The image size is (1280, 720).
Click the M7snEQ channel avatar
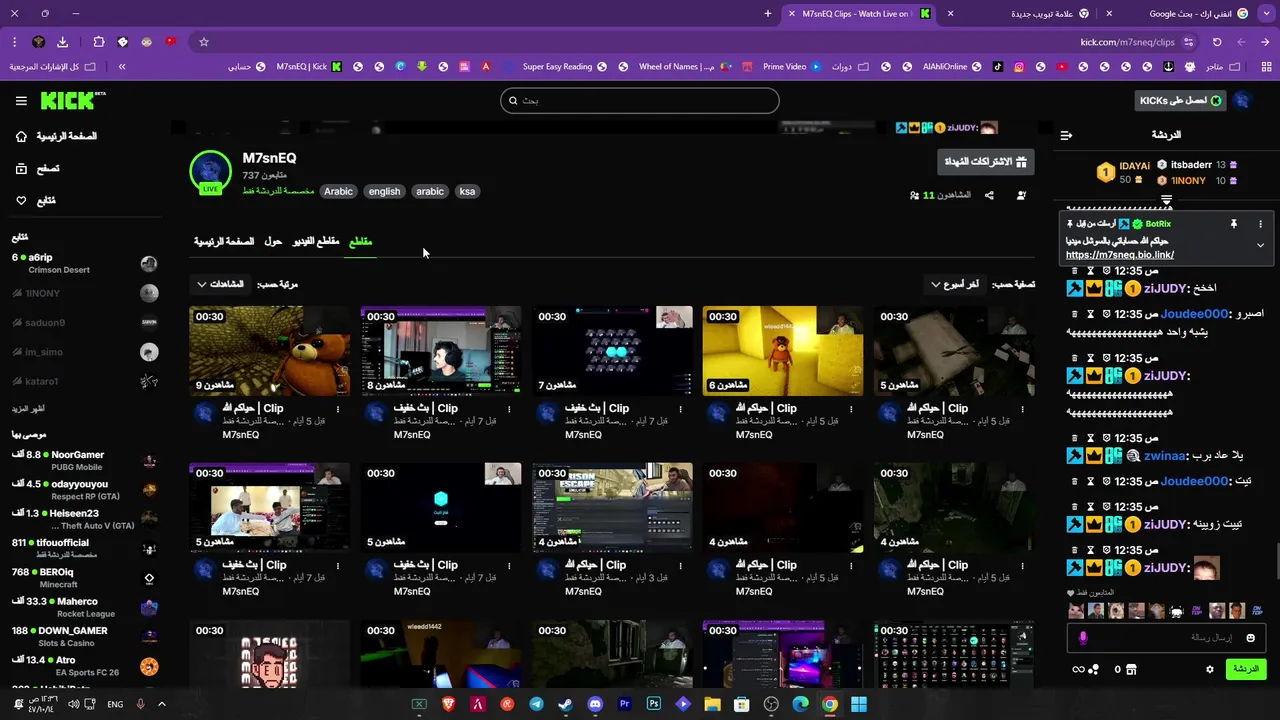tap(211, 172)
